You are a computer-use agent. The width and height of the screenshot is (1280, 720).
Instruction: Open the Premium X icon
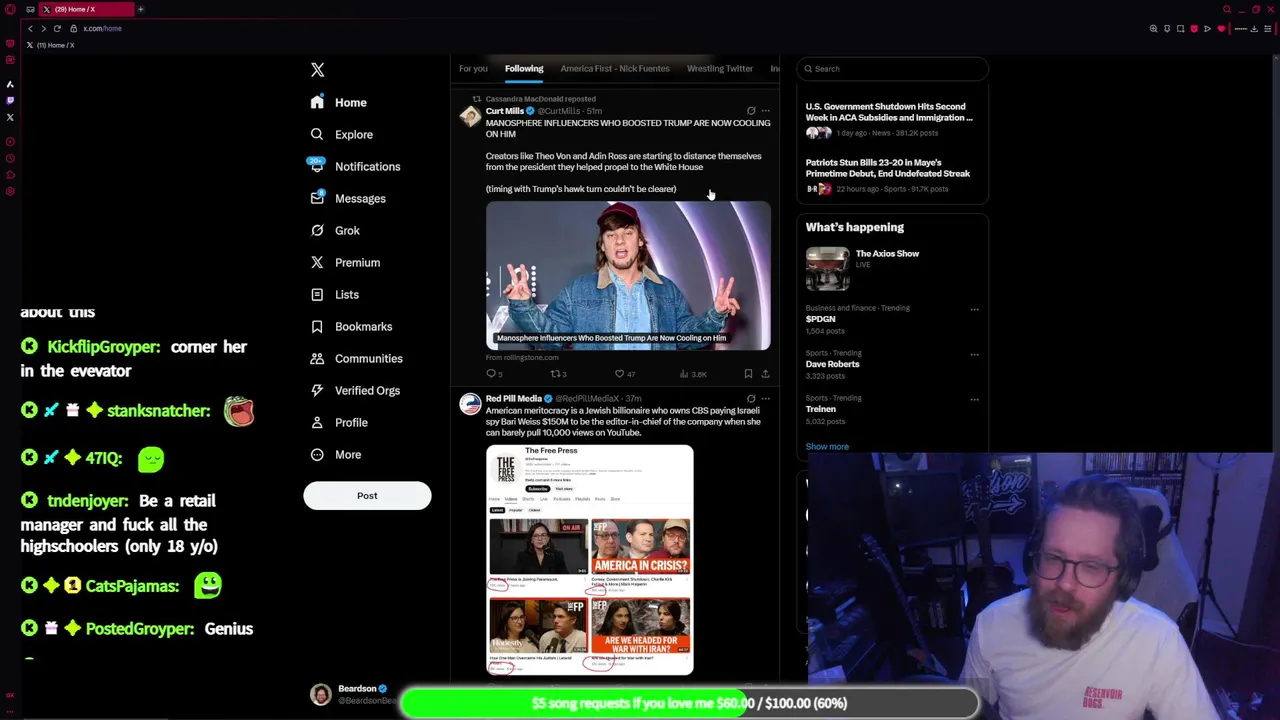click(317, 262)
